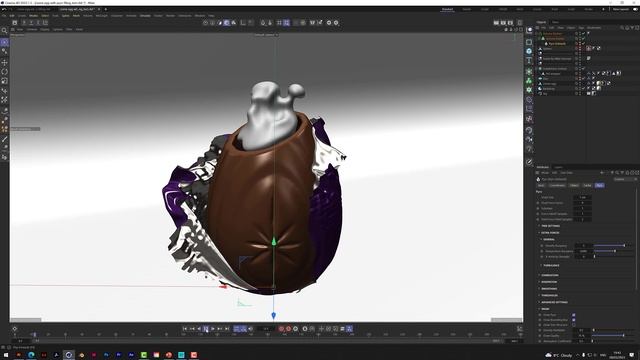640x360 pixels.
Task: Open the Simulate menu
Action: pos(145,16)
